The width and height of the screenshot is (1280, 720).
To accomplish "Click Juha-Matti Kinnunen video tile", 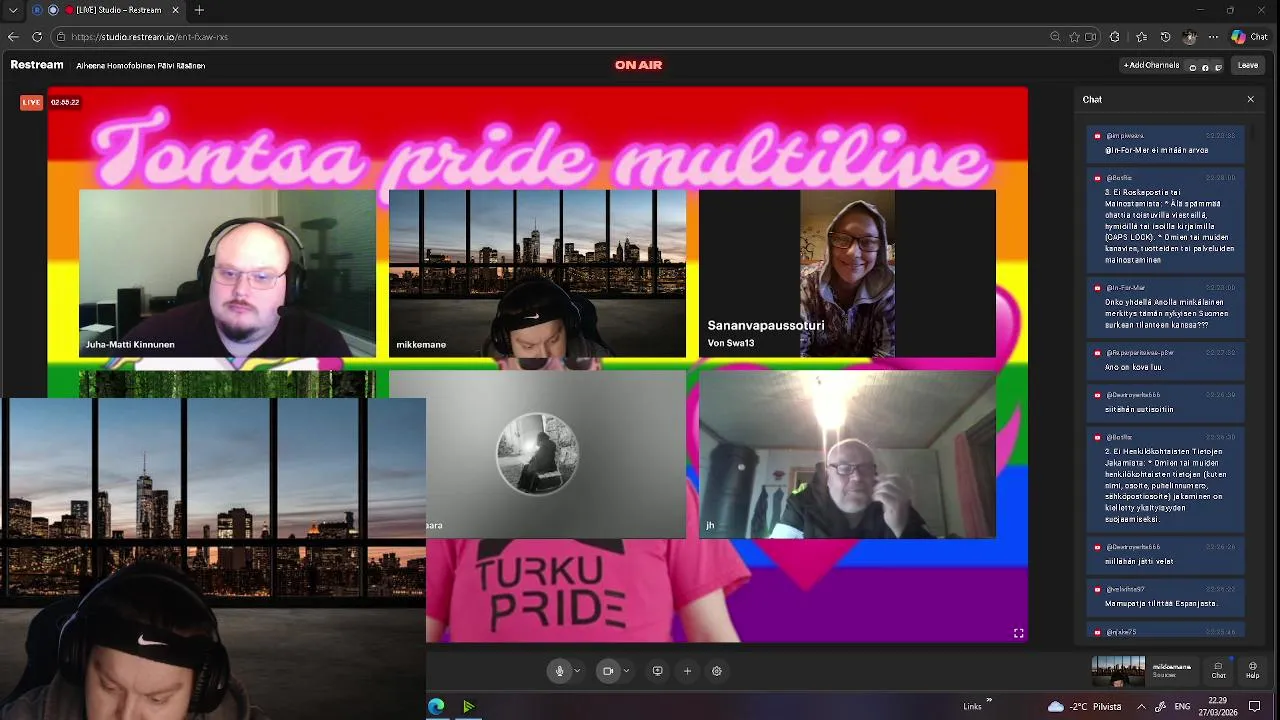I will tap(227, 273).
